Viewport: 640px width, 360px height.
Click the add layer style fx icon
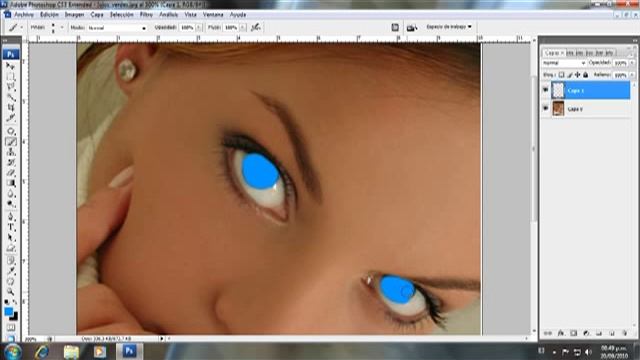point(561,333)
